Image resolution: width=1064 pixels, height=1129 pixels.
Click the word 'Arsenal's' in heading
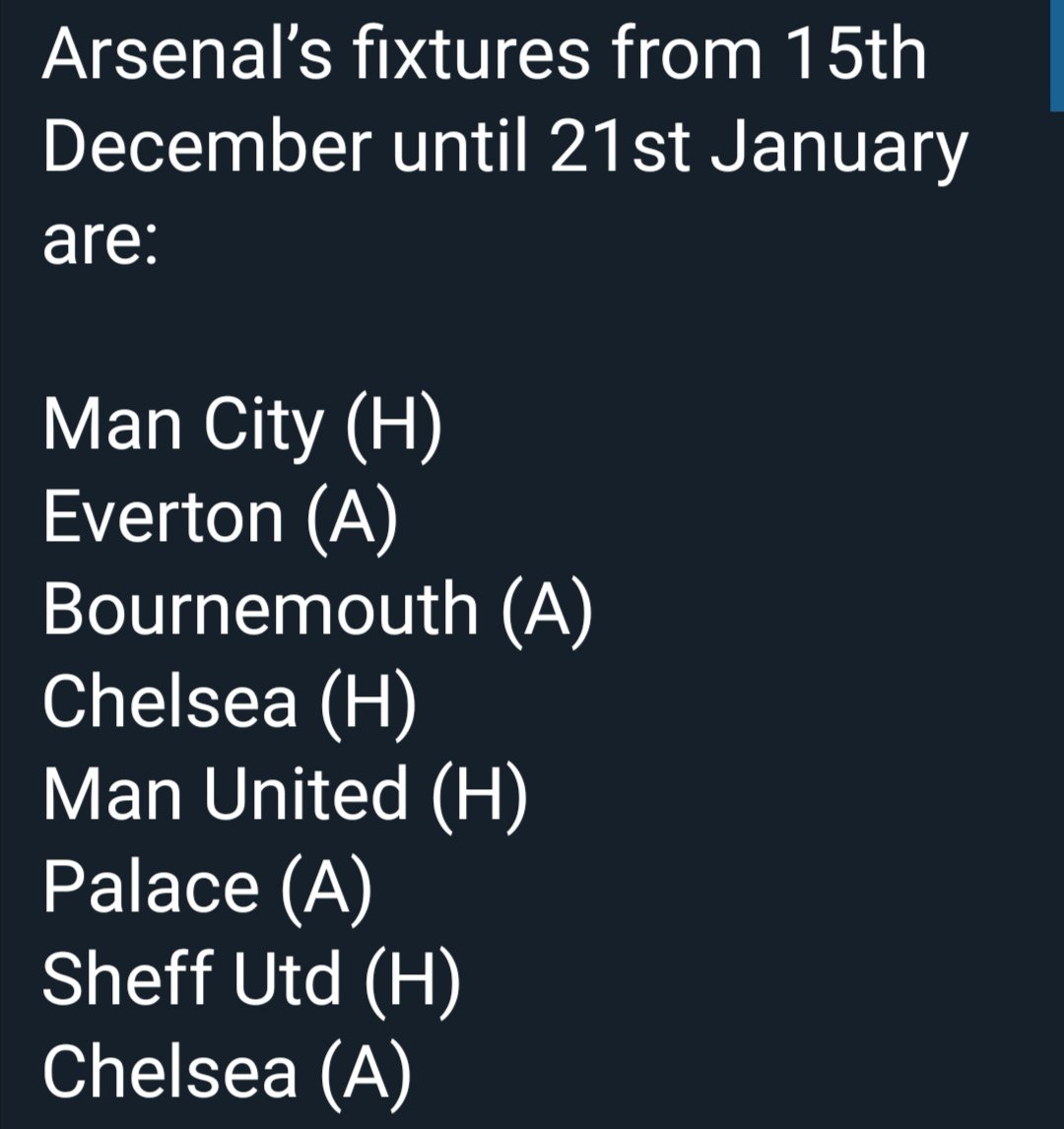pyautogui.click(x=187, y=54)
